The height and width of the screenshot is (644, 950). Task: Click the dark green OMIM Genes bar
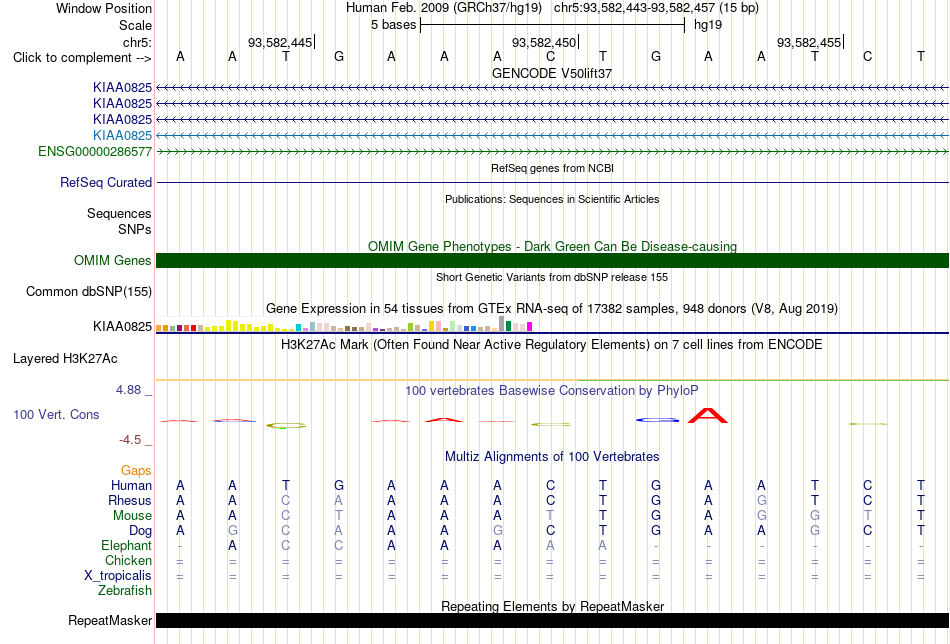click(x=552, y=261)
